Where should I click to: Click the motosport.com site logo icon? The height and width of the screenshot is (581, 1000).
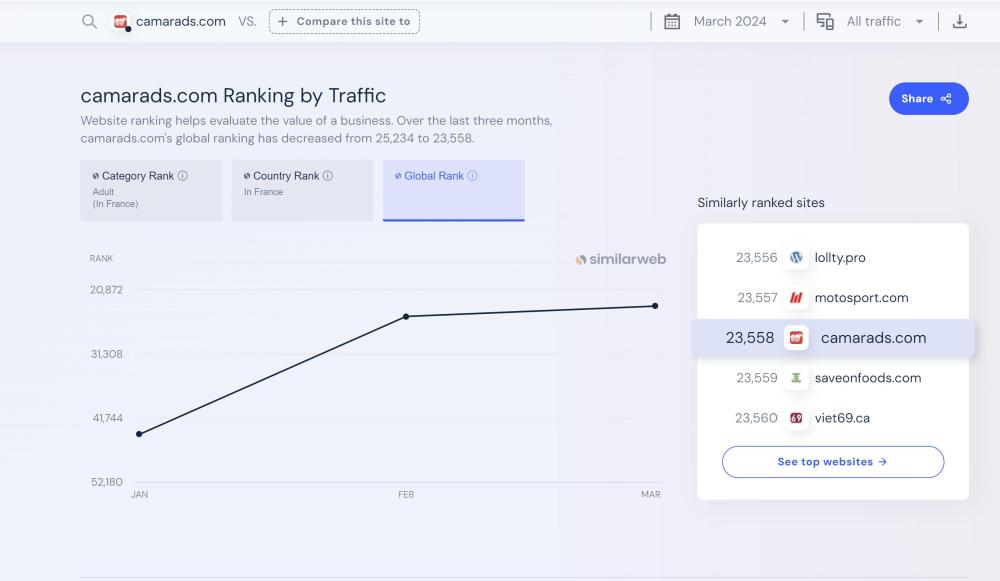pos(796,298)
